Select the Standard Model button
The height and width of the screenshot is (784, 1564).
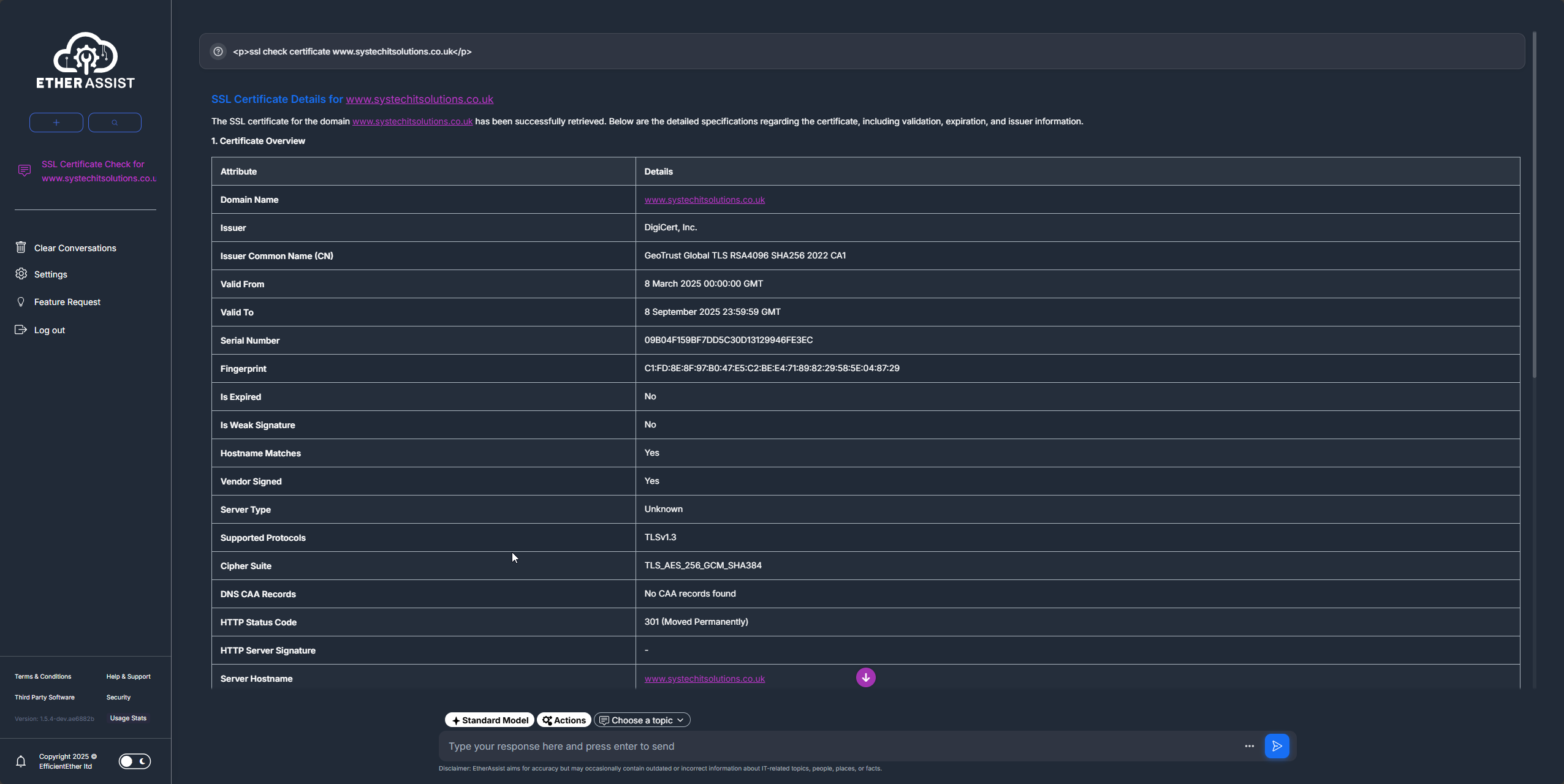490,720
